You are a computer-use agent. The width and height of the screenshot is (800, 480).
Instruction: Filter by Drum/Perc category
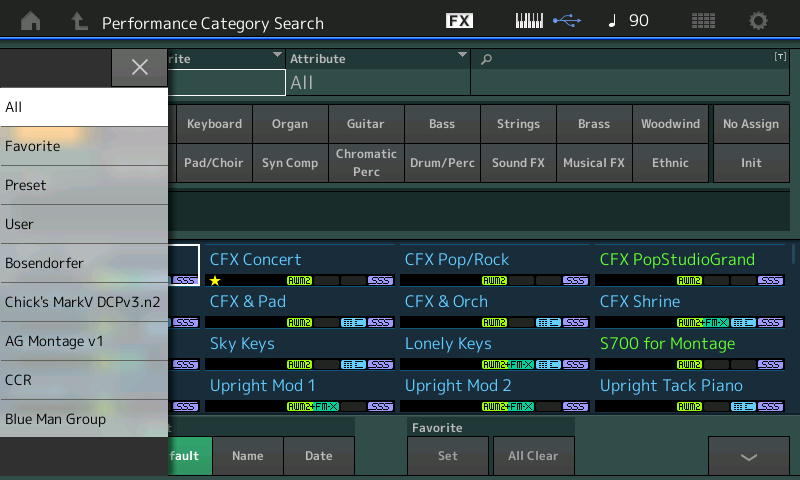coord(442,163)
